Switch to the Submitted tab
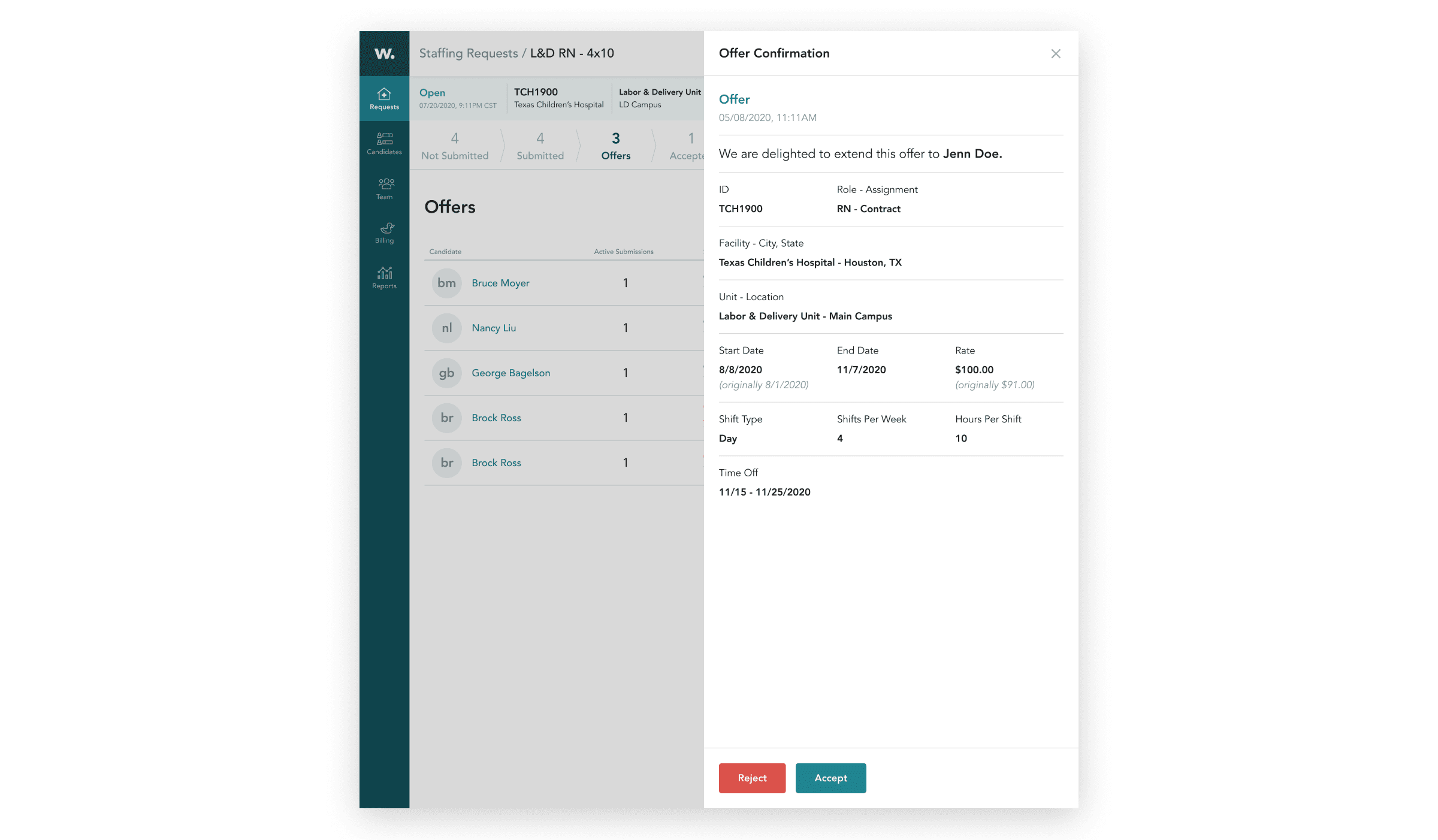 [540, 147]
